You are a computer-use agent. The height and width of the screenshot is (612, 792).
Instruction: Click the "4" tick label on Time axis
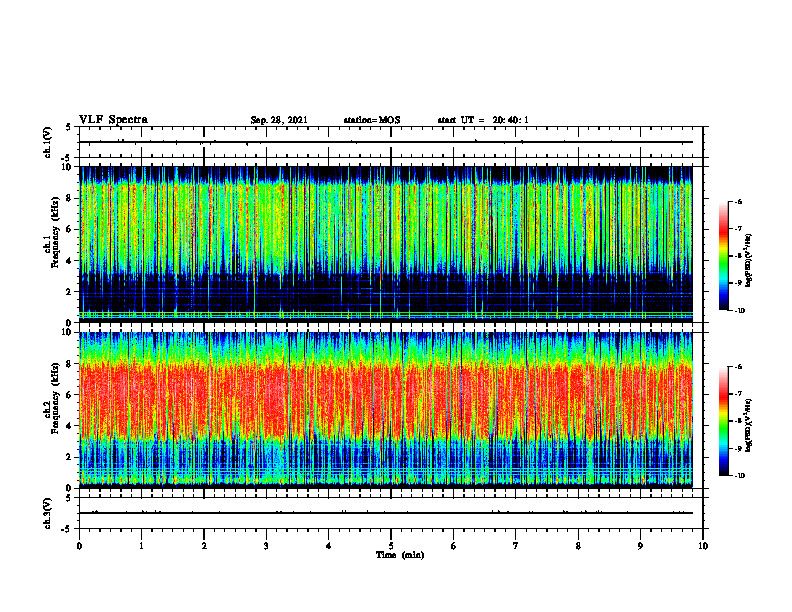point(328,546)
